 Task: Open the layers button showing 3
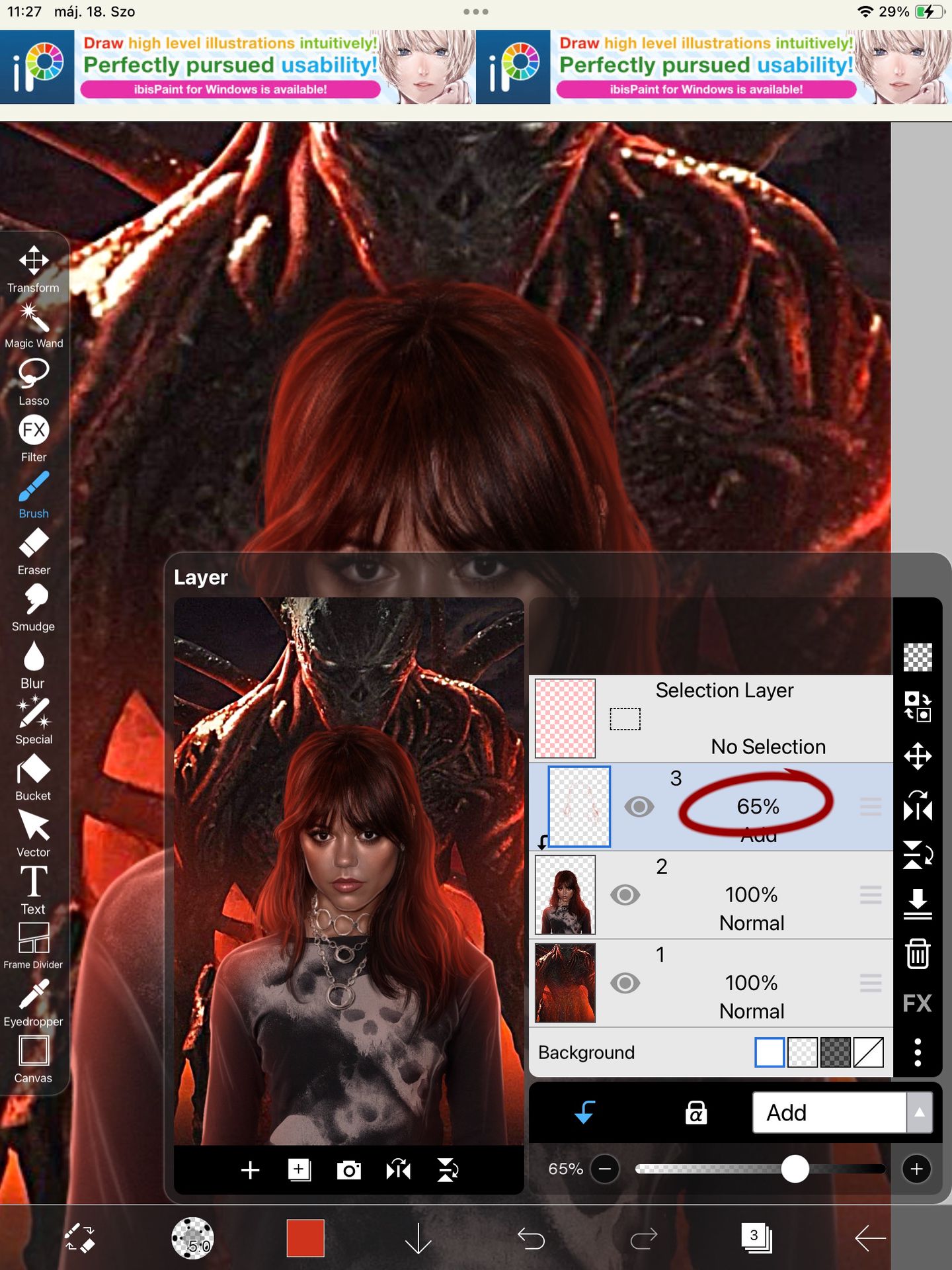(x=757, y=1238)
